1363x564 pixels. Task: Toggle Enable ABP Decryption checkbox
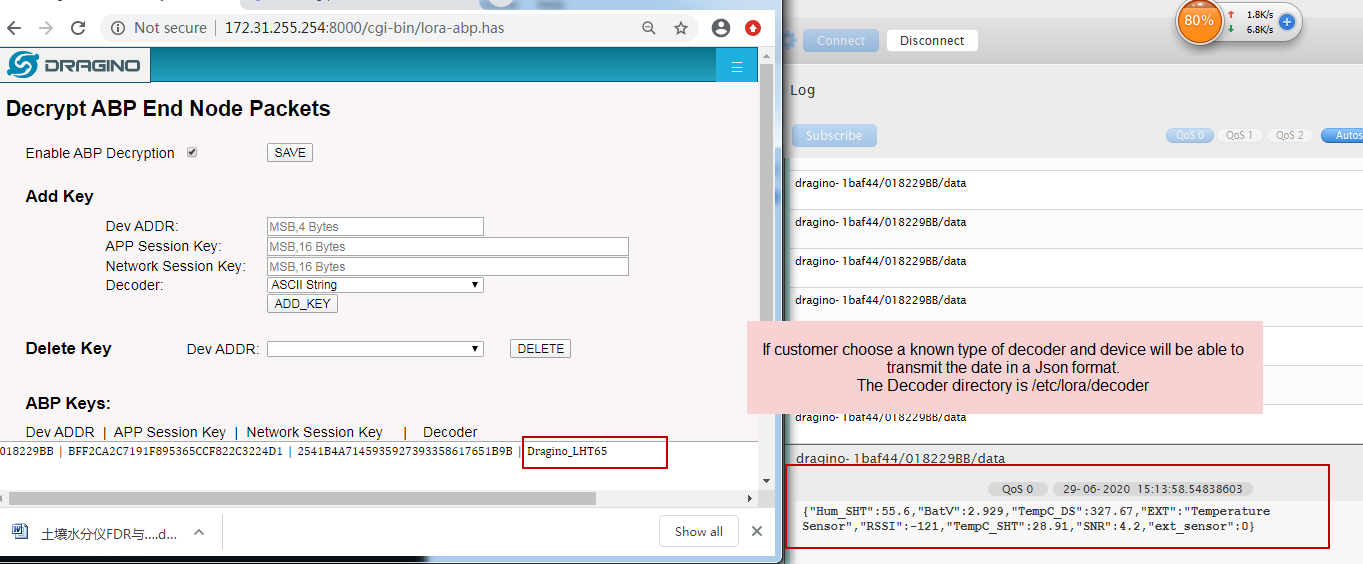coord(192,153)
